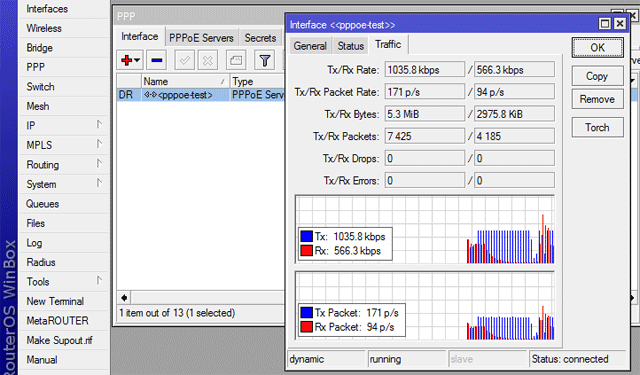Click the Disable X icon in PPP toolbar
Screen dimensions: 640x375
coord(208,60)
